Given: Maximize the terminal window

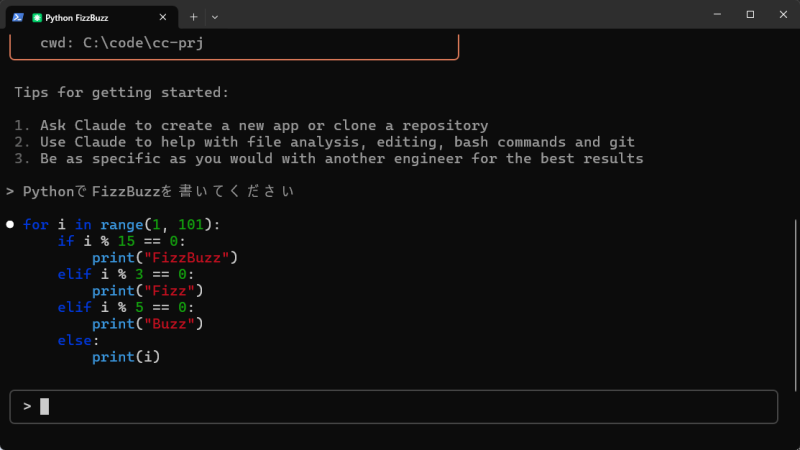Looking at the screenshot, I should click(750, 15).
